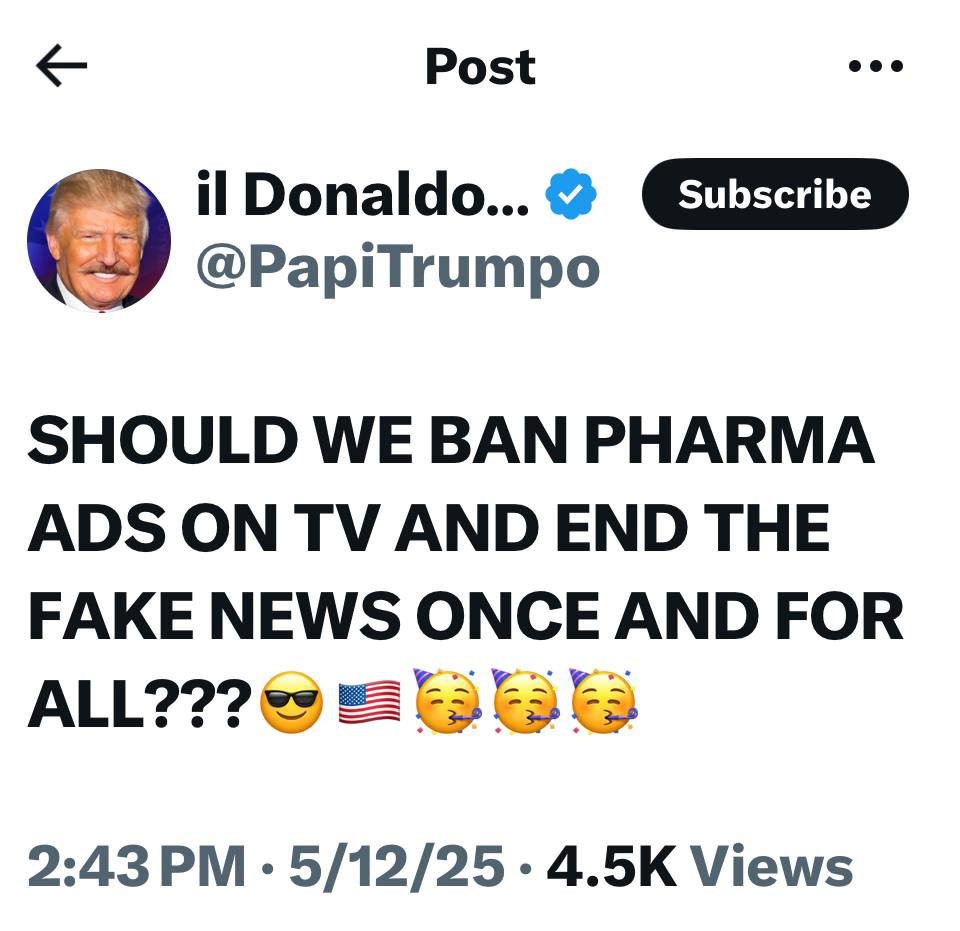View the 4.5K Views count

click(700, 866)
